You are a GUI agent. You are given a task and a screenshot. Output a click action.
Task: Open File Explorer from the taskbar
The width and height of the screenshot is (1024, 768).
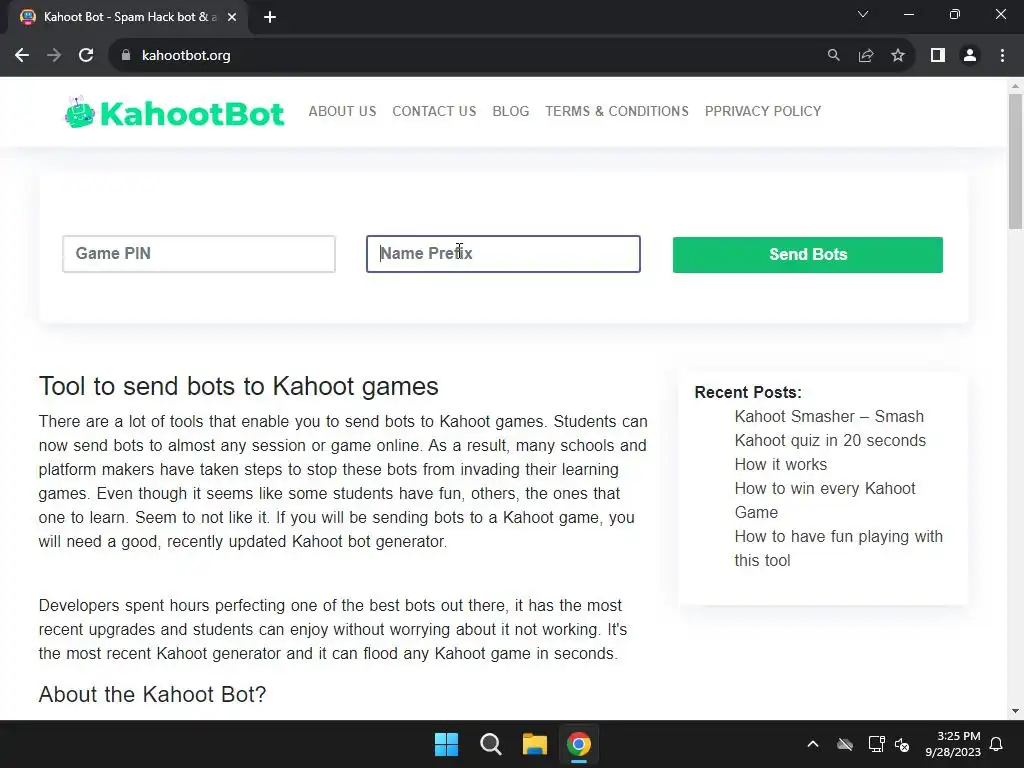[534, 744]
